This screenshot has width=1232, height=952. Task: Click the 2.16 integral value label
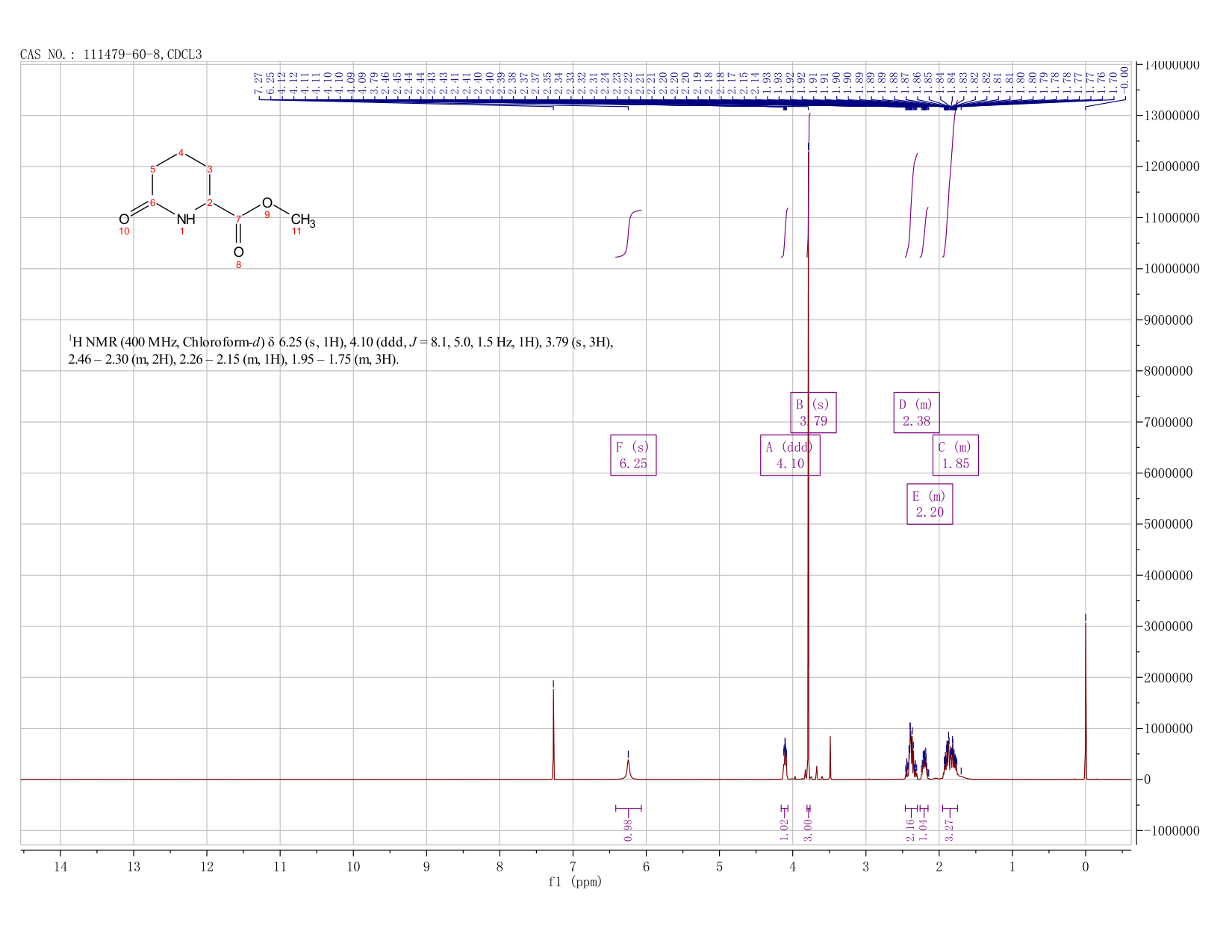911,830
